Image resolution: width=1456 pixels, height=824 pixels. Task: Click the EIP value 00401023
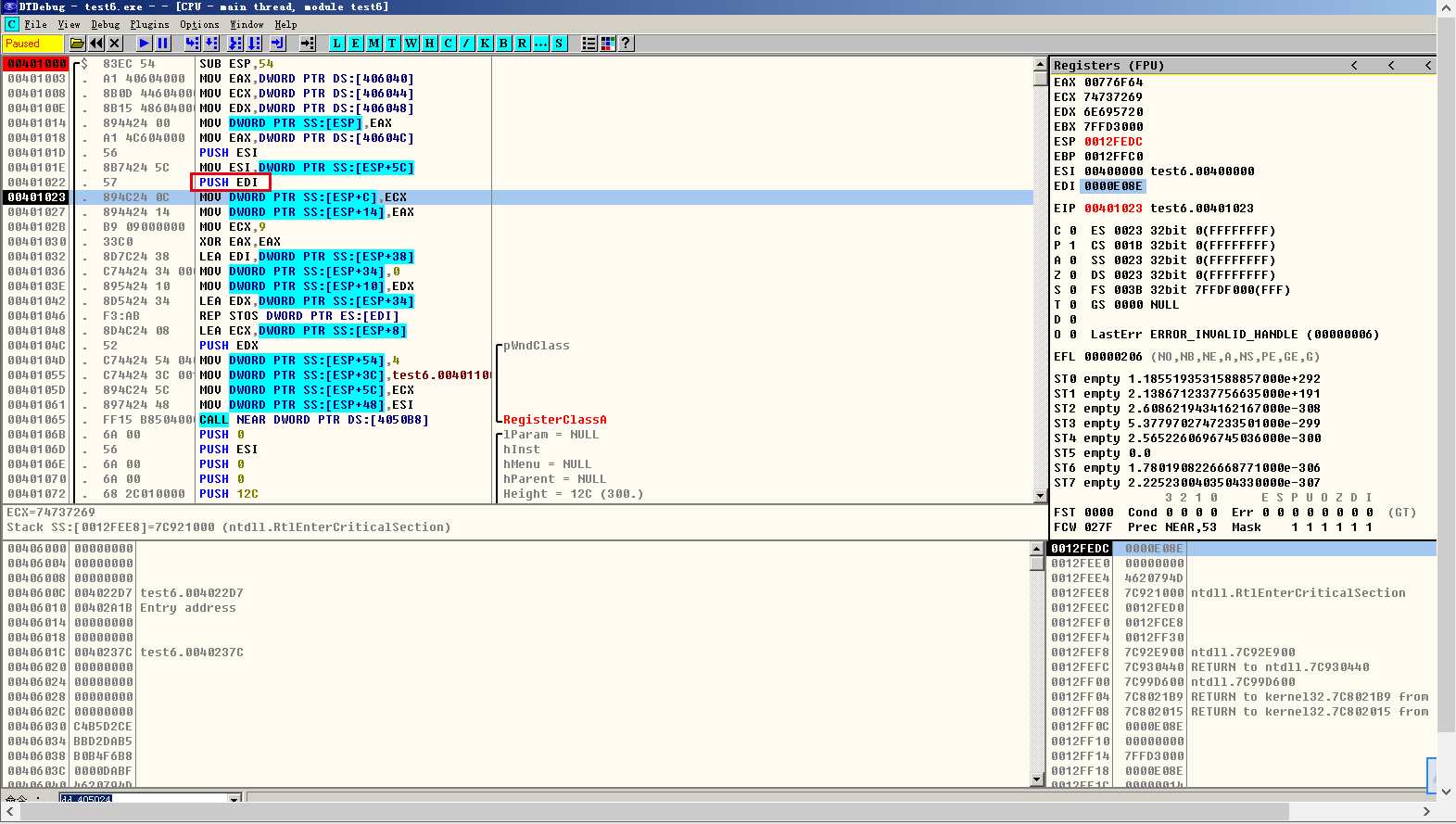tap(1113, 209)
